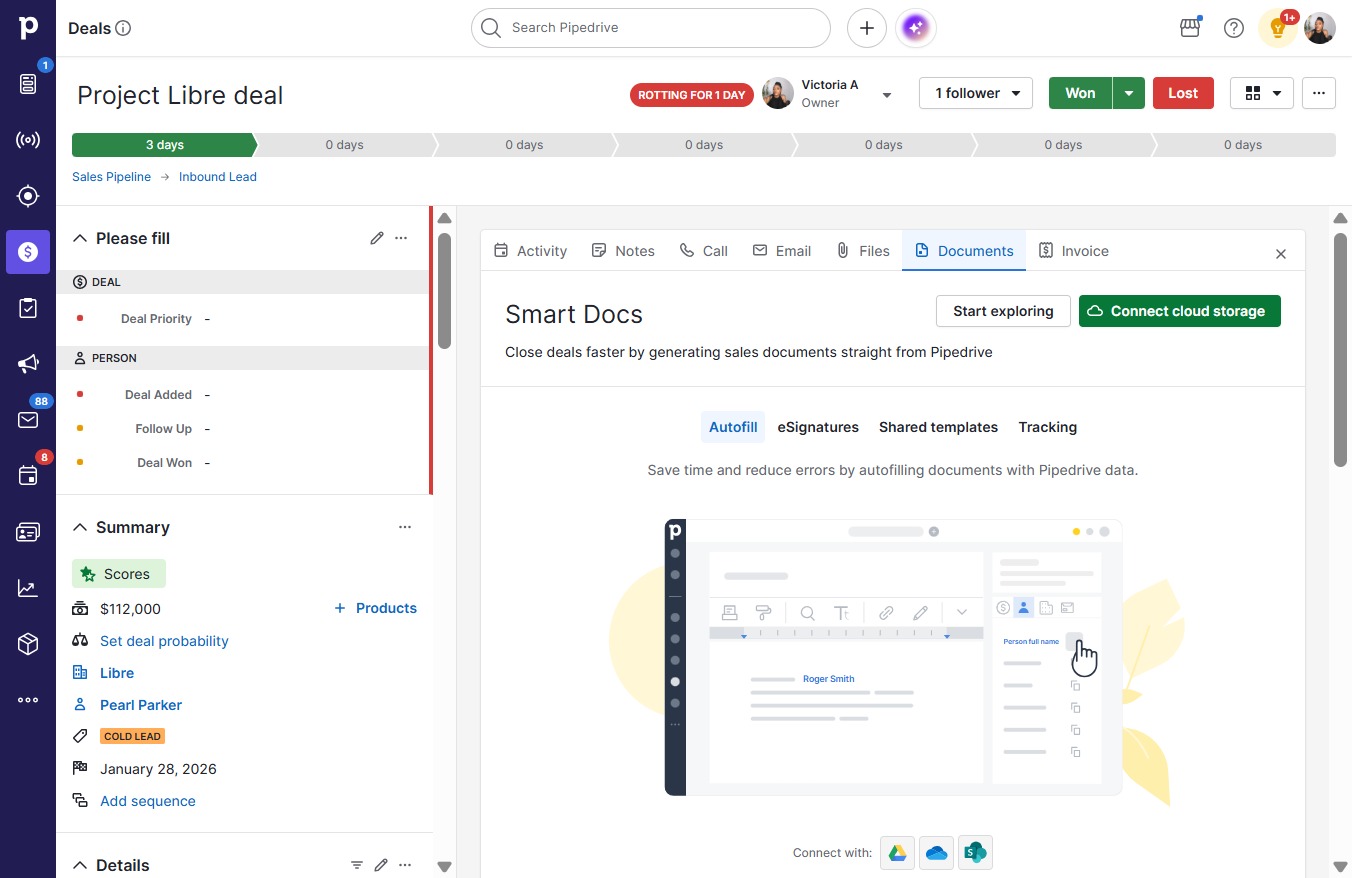
Task: Select the eSignatures feature tab
Action: point(818,427)
